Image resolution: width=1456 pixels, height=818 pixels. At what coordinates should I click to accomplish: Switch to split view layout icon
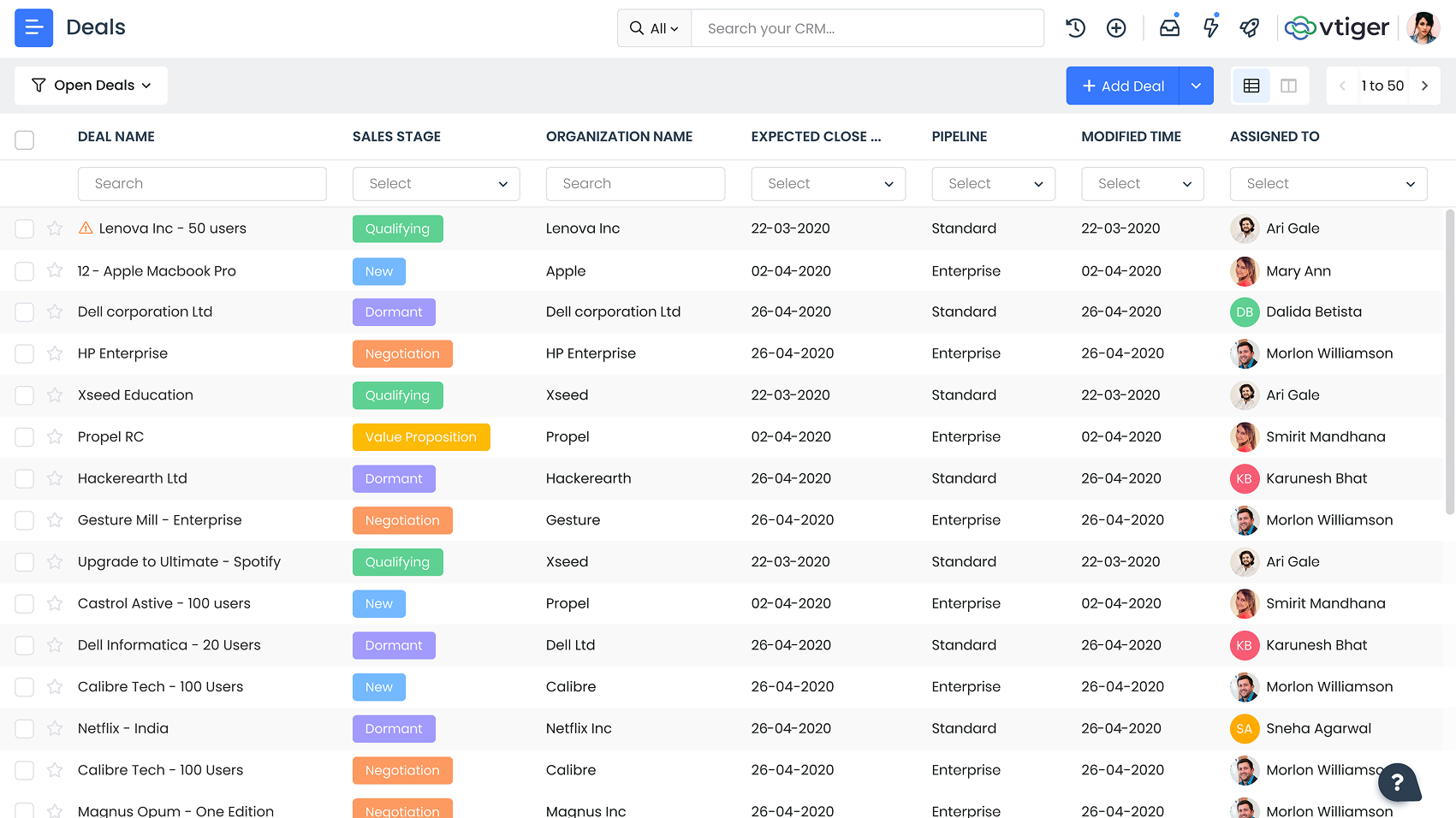tap(1288, 86)
